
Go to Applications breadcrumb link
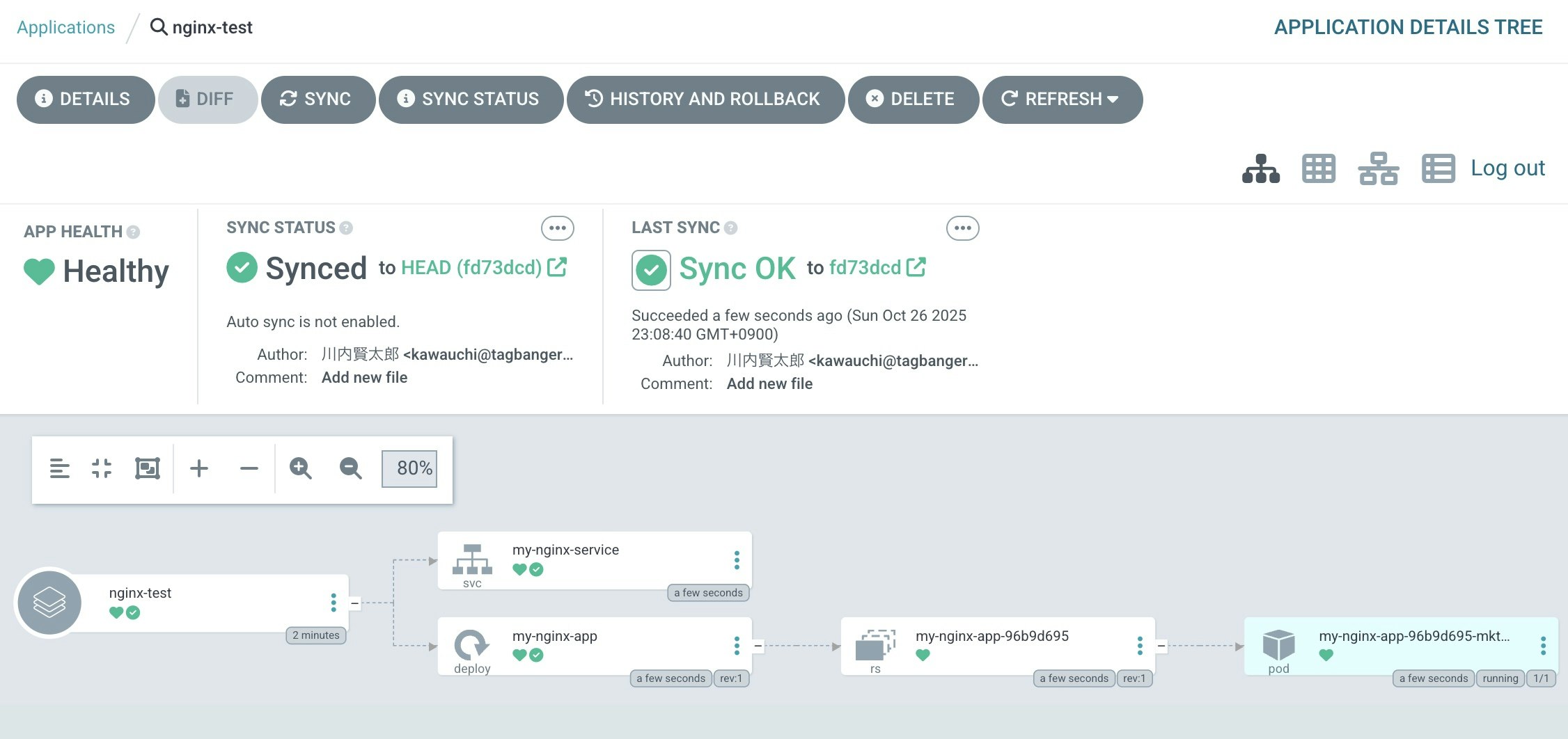coord(65,27)
